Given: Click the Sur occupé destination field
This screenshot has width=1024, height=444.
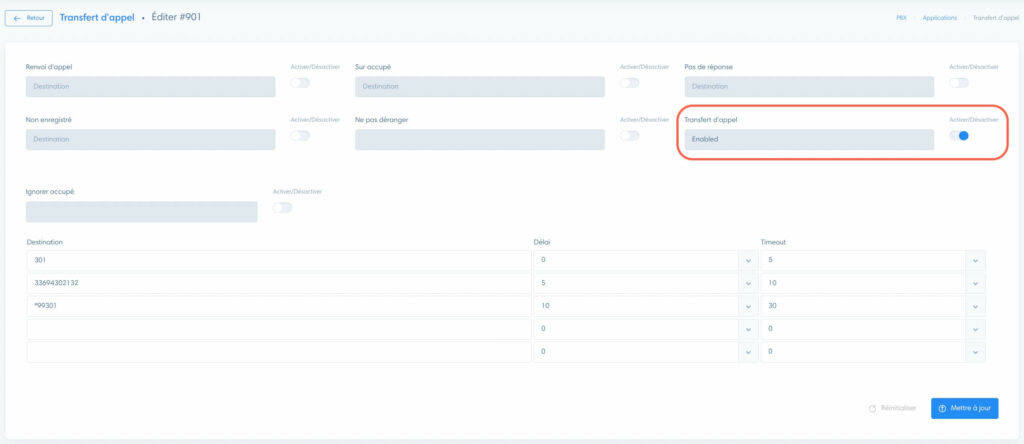Looking at the screenshot, I should pos(480,87).
